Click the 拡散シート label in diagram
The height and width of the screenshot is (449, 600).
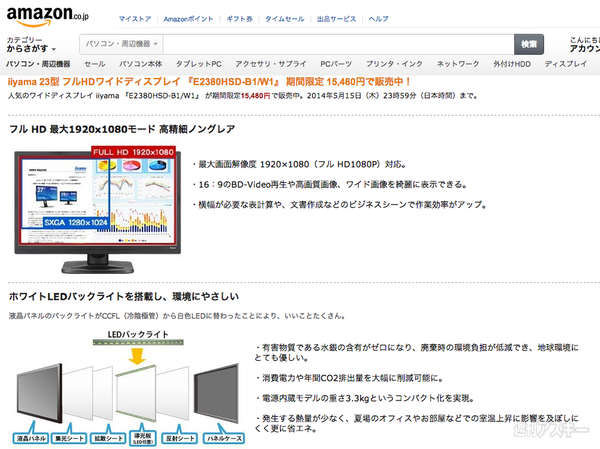click(109, 438)
